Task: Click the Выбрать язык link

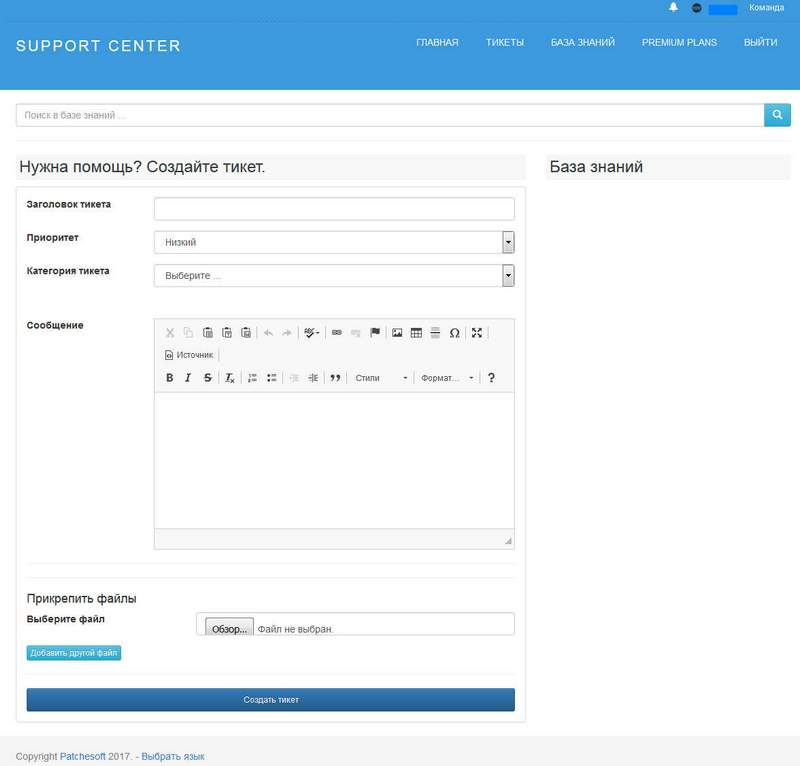Action: (x=173, y=756)
